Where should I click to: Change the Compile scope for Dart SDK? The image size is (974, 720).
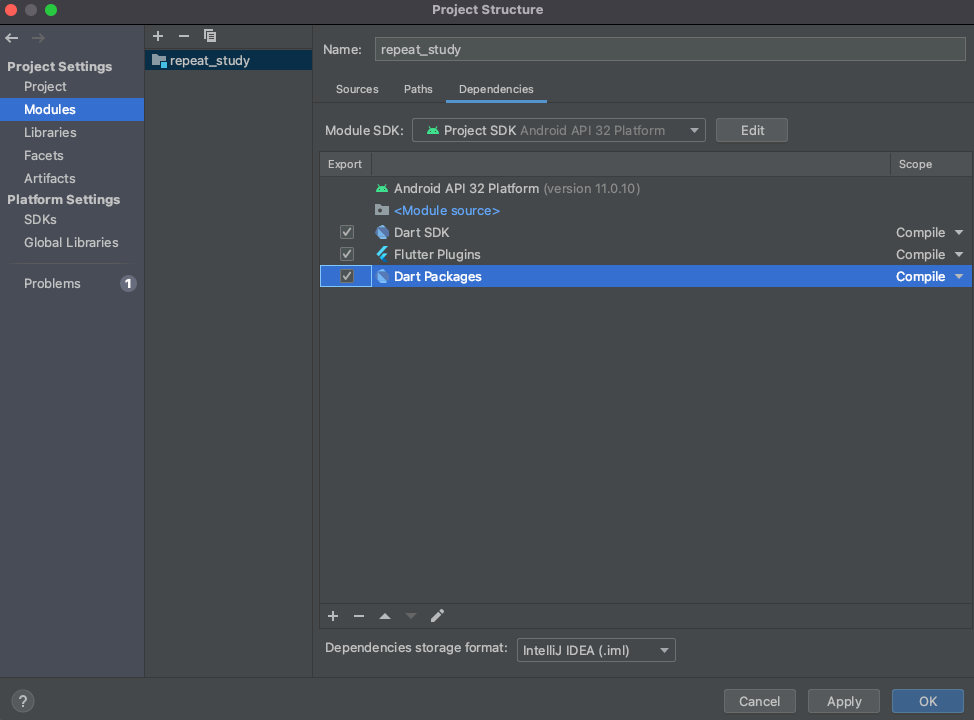[931, 231]
